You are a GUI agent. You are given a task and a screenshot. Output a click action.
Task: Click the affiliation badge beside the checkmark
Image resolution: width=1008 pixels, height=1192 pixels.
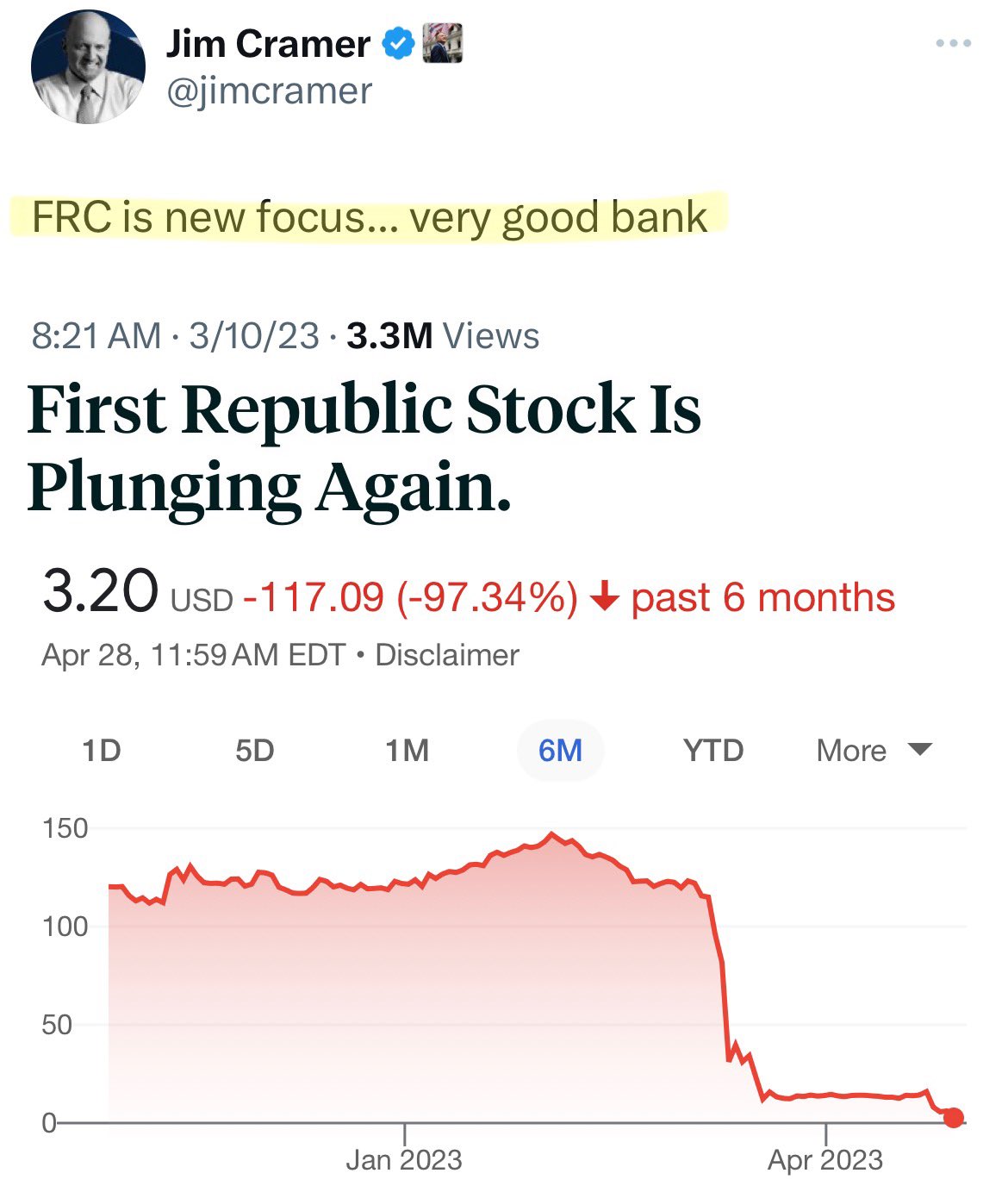coord(443,44)
